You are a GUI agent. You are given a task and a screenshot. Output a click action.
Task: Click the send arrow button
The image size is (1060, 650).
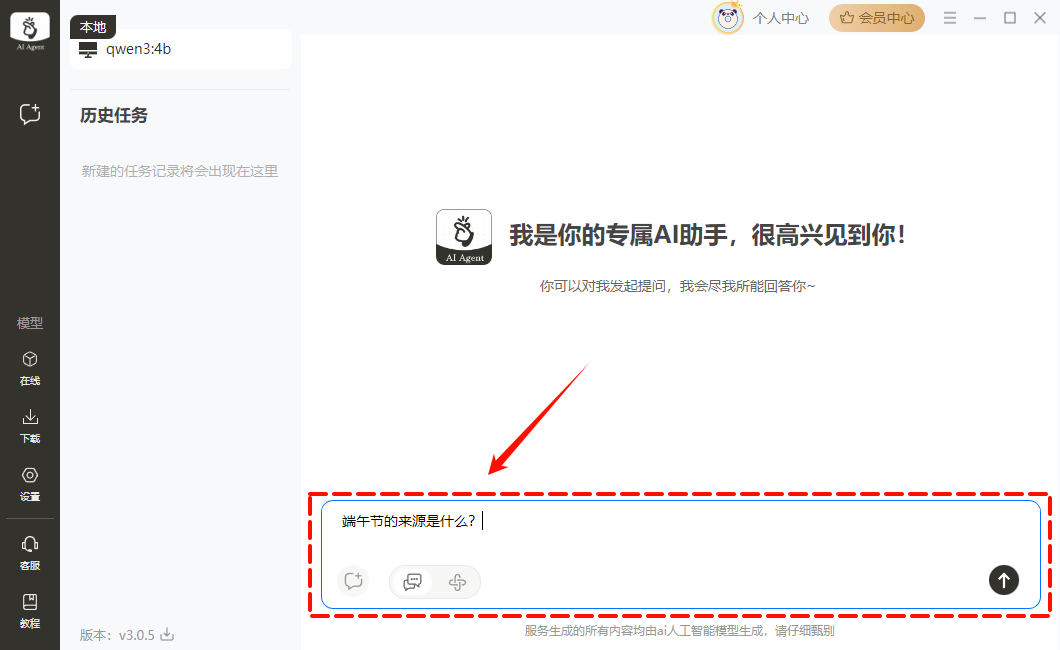[1004, 580]
